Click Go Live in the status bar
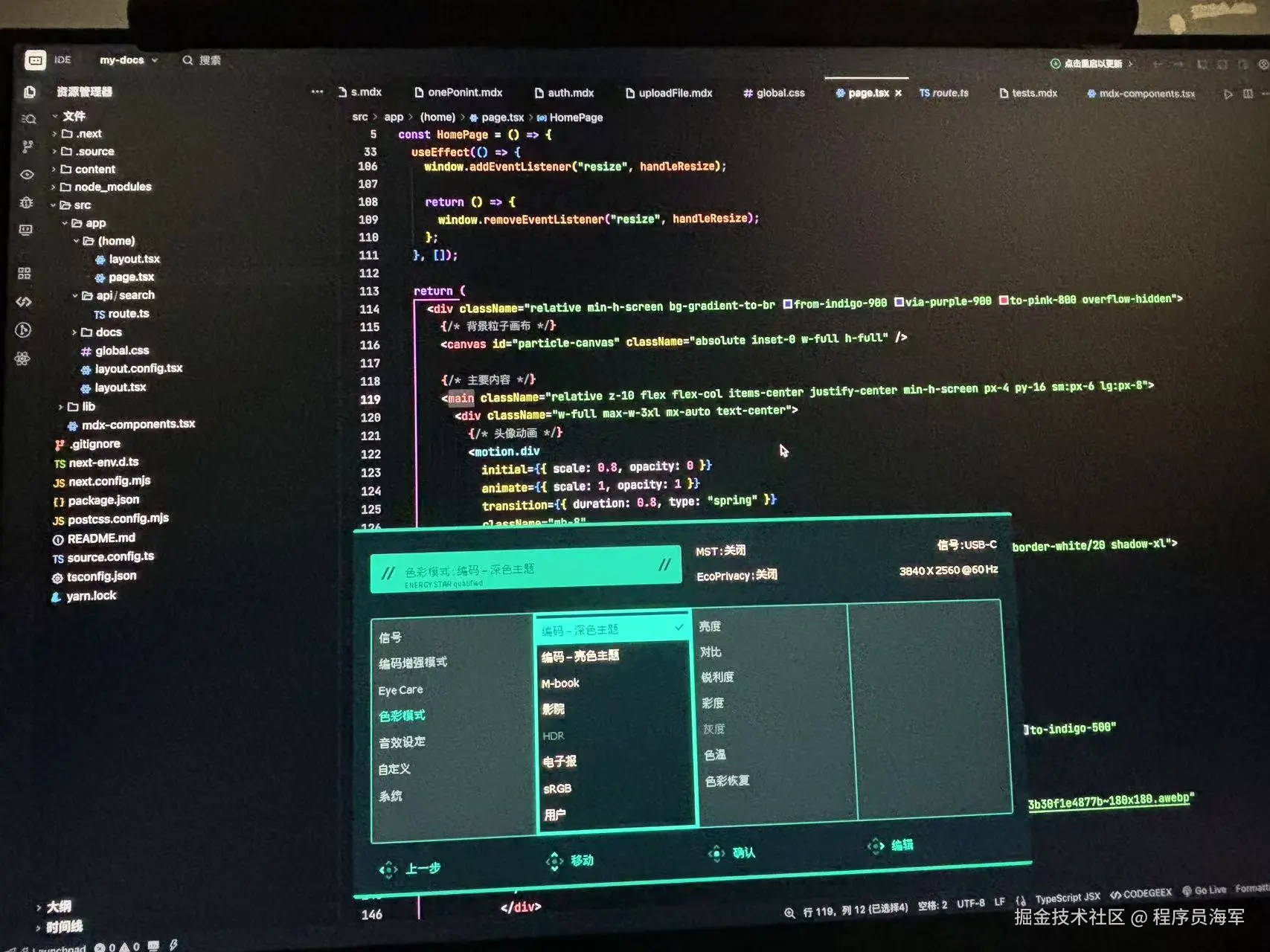1270x952 pixels. (1205, 890)
